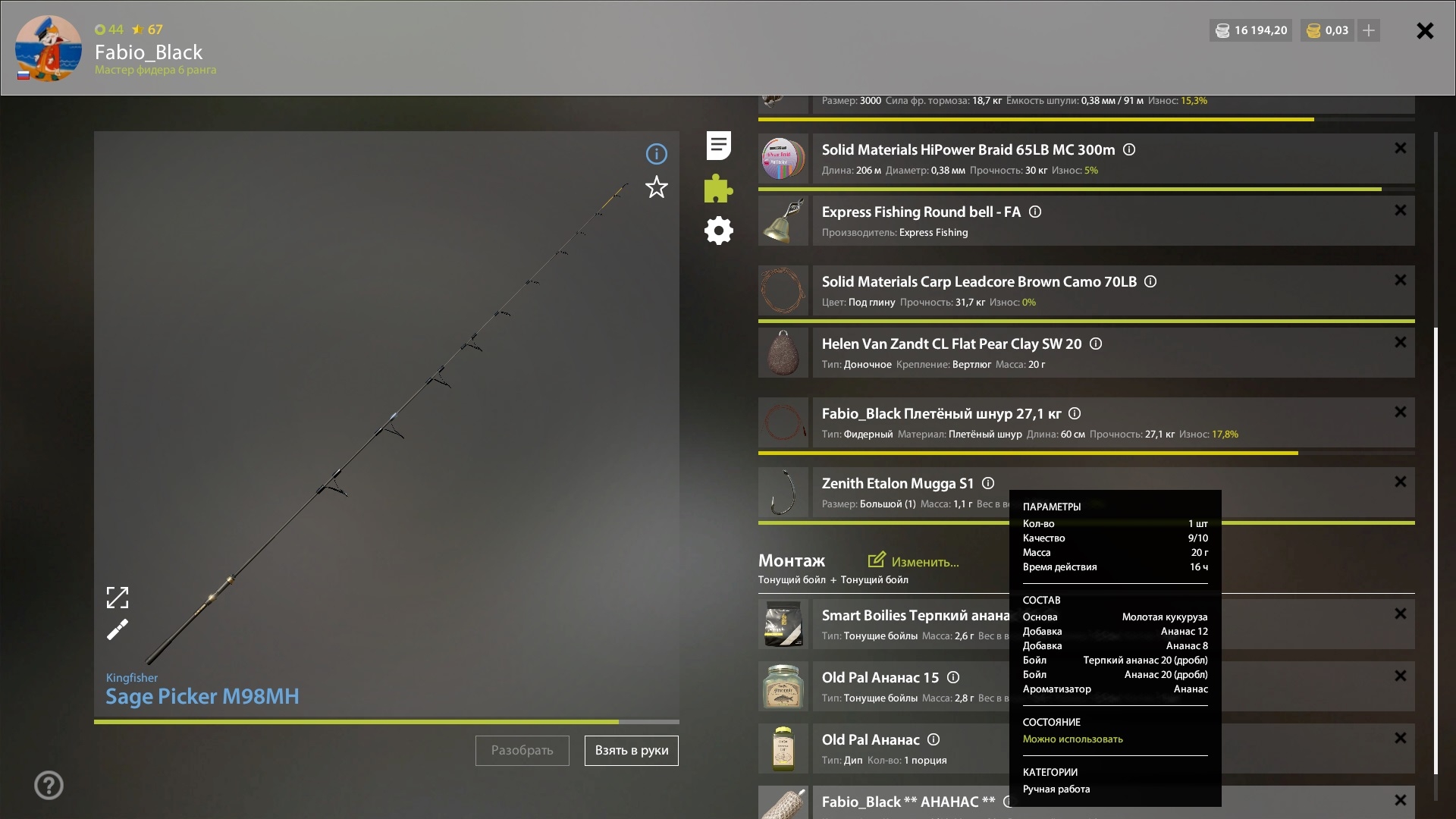The width and height of the screenshot is (1456, 819).
Task: Open the notes document icon
Action: pos(718,146)
